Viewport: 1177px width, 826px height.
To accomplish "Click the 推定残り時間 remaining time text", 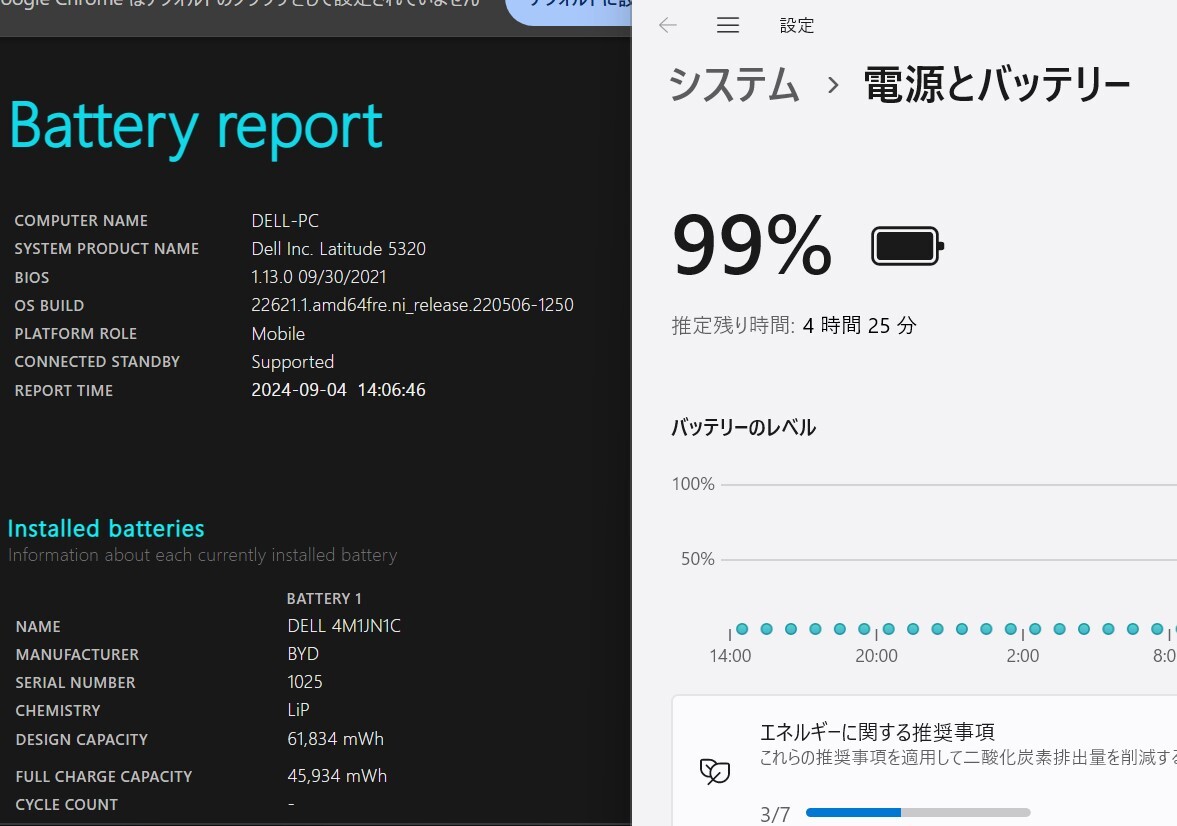I will click(793, 325).
